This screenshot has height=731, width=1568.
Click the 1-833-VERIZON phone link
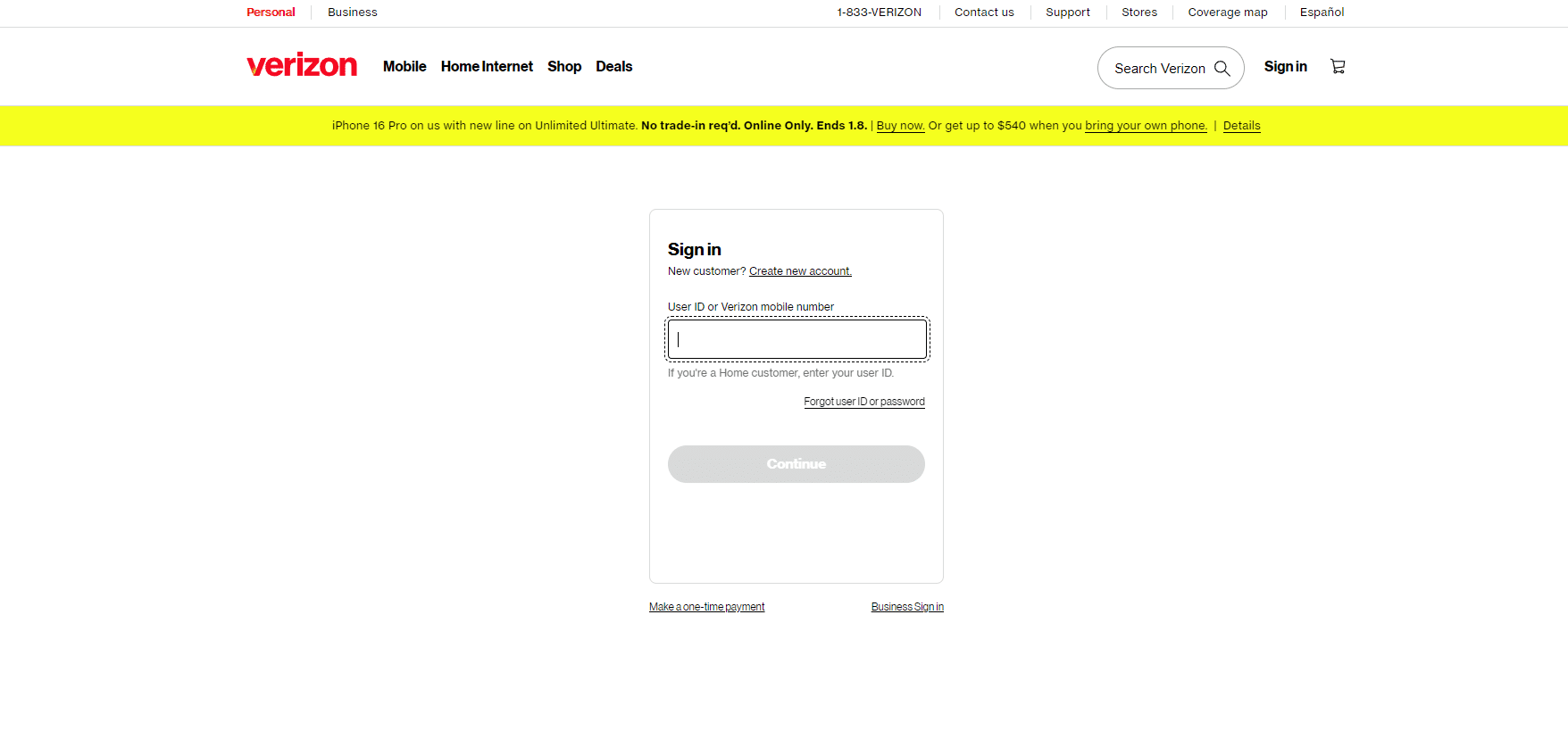[x=880, y=12]
